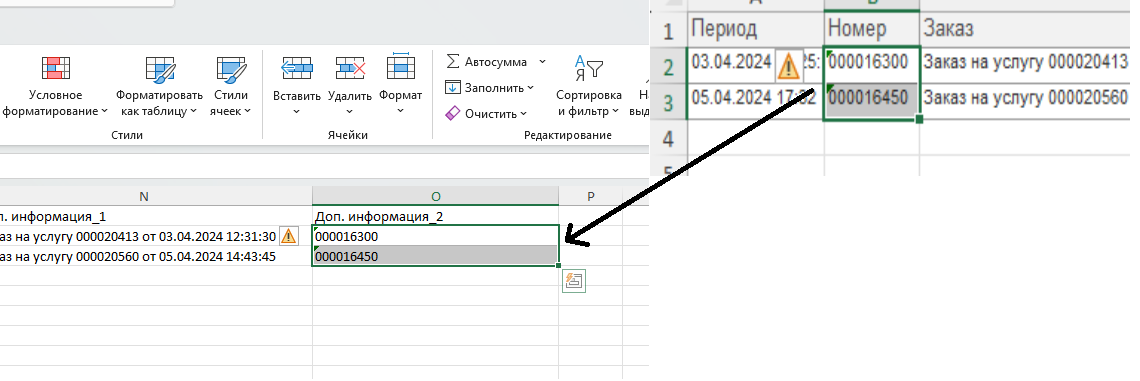Screen dimensions: 1140x381
Task: Click the Форматировать как таблицу icon
Action: [x=160, y=68]
